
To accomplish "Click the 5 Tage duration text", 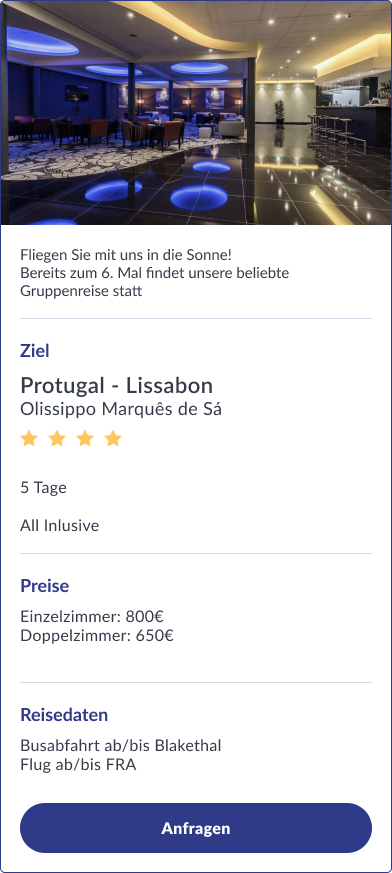I will [x=43, y=488].
